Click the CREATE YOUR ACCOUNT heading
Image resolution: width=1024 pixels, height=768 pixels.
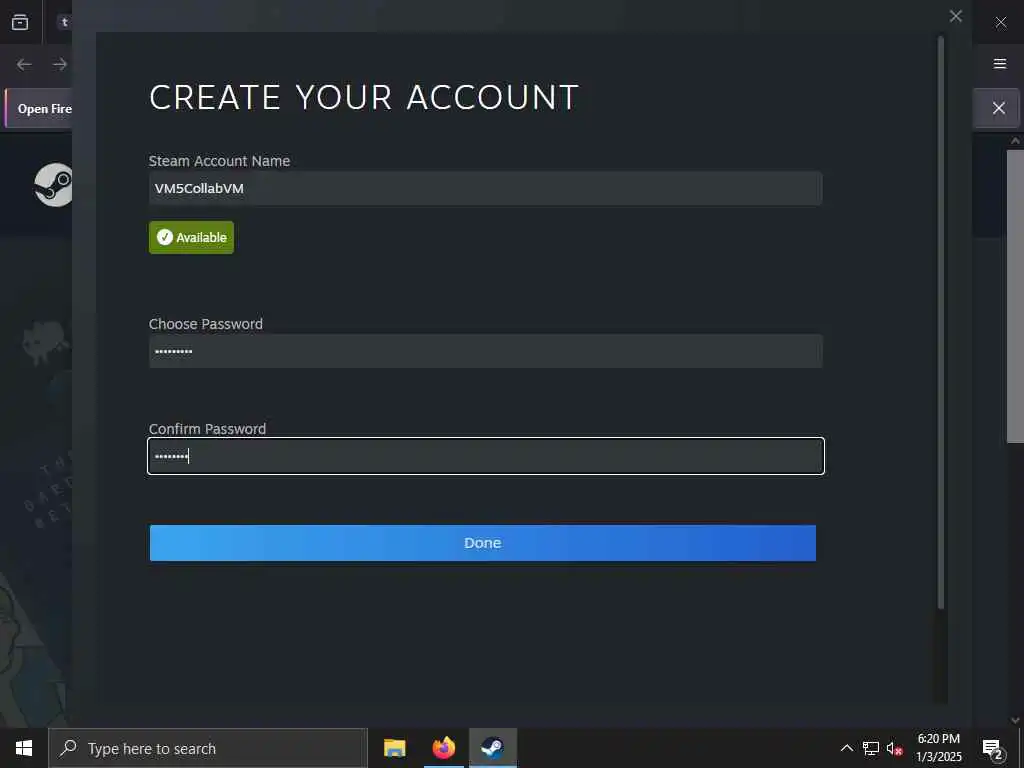coord(364,97)
